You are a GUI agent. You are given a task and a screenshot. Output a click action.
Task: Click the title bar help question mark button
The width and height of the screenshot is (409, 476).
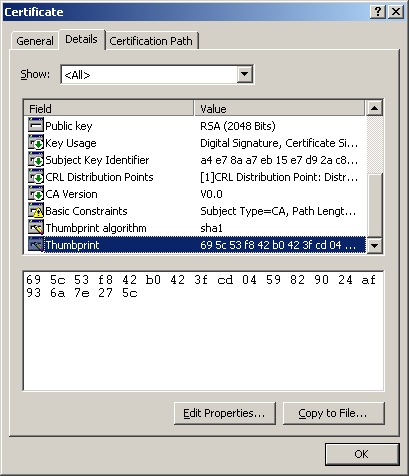point(378,12)
